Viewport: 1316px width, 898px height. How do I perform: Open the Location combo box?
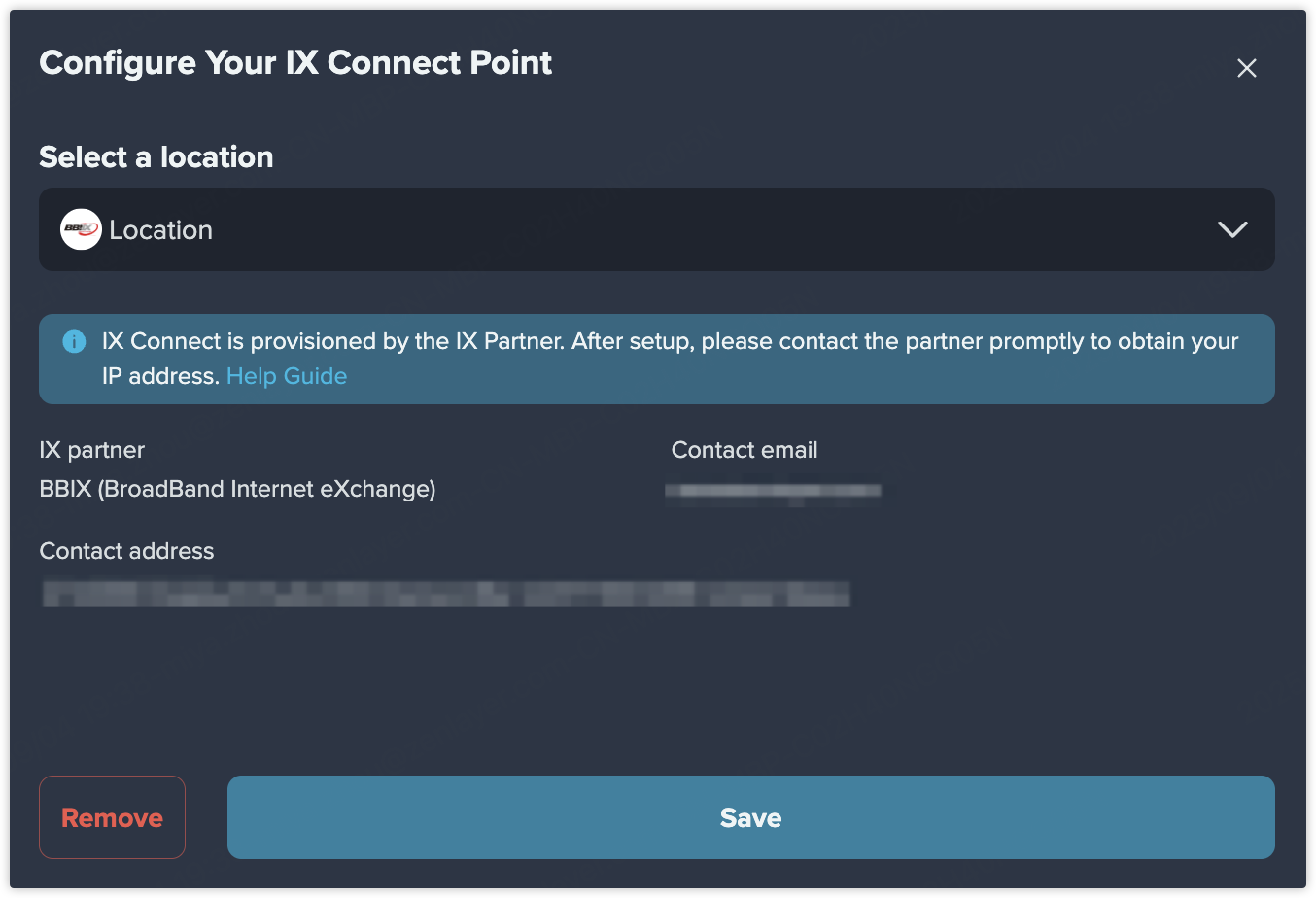coord(657,229)
